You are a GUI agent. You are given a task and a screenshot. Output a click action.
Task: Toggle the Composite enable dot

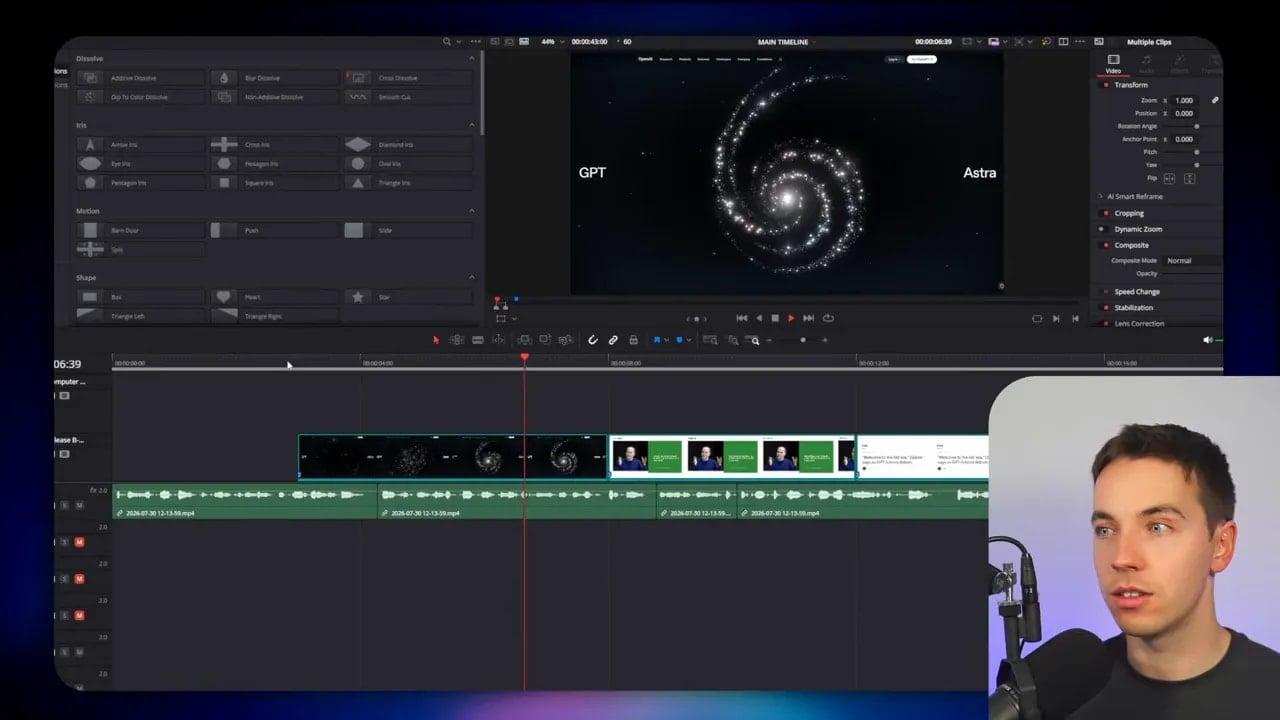(x=1105, y=245)
